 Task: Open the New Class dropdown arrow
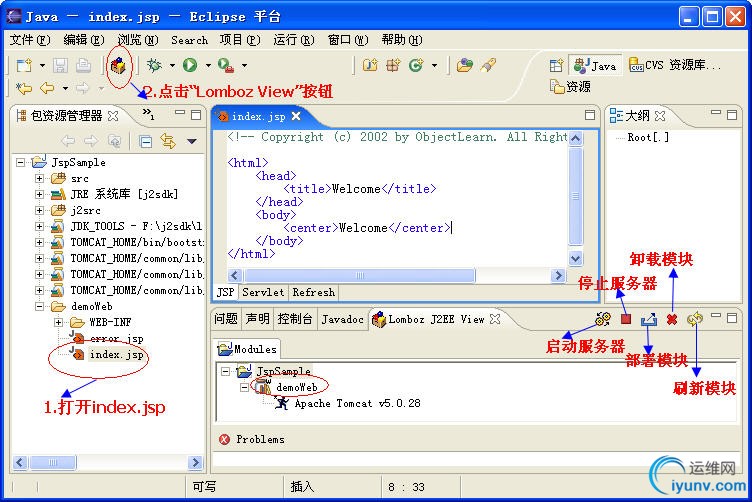coord(435,65)
